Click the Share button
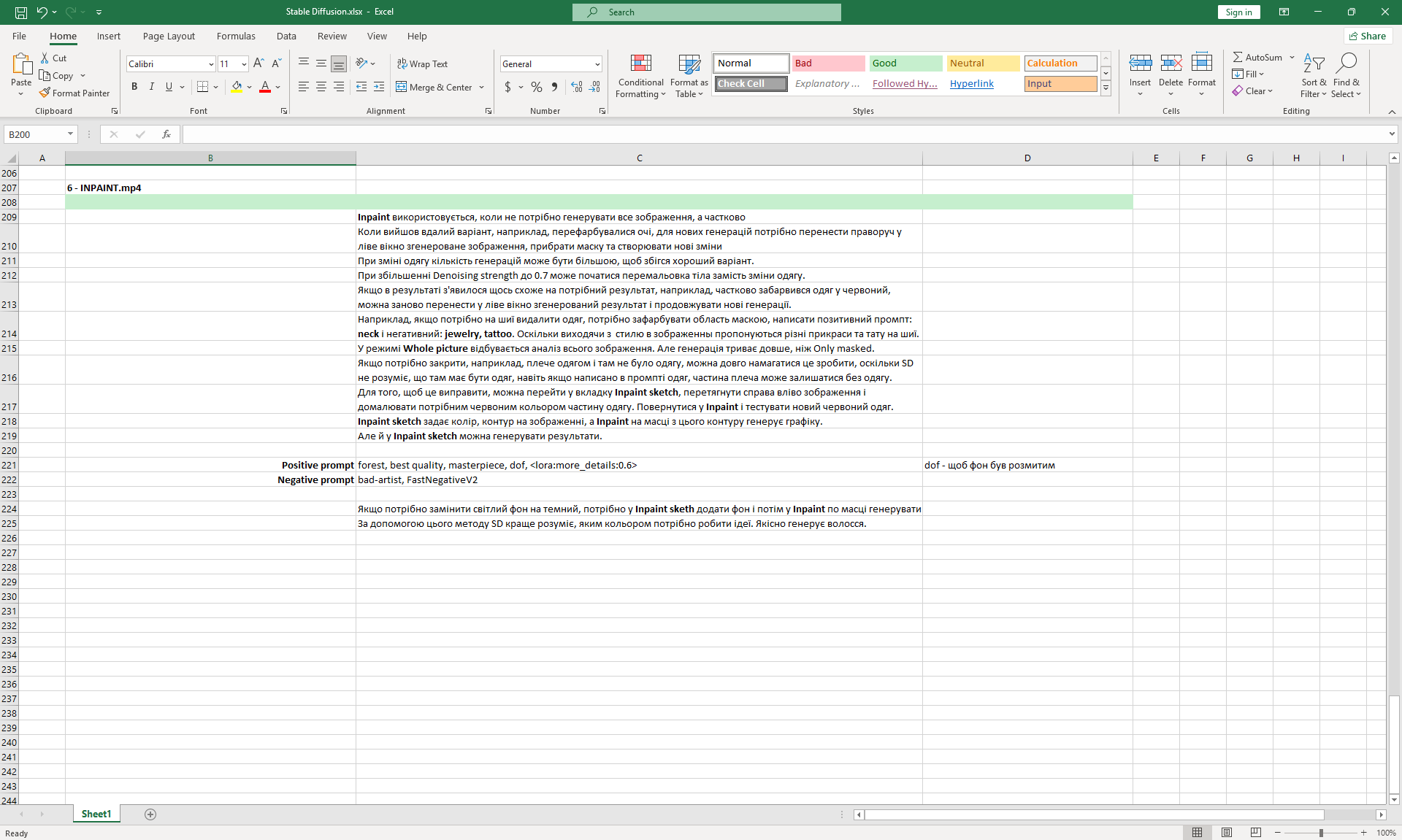This screenshot has width=1402, height=840. point(1368,36)
